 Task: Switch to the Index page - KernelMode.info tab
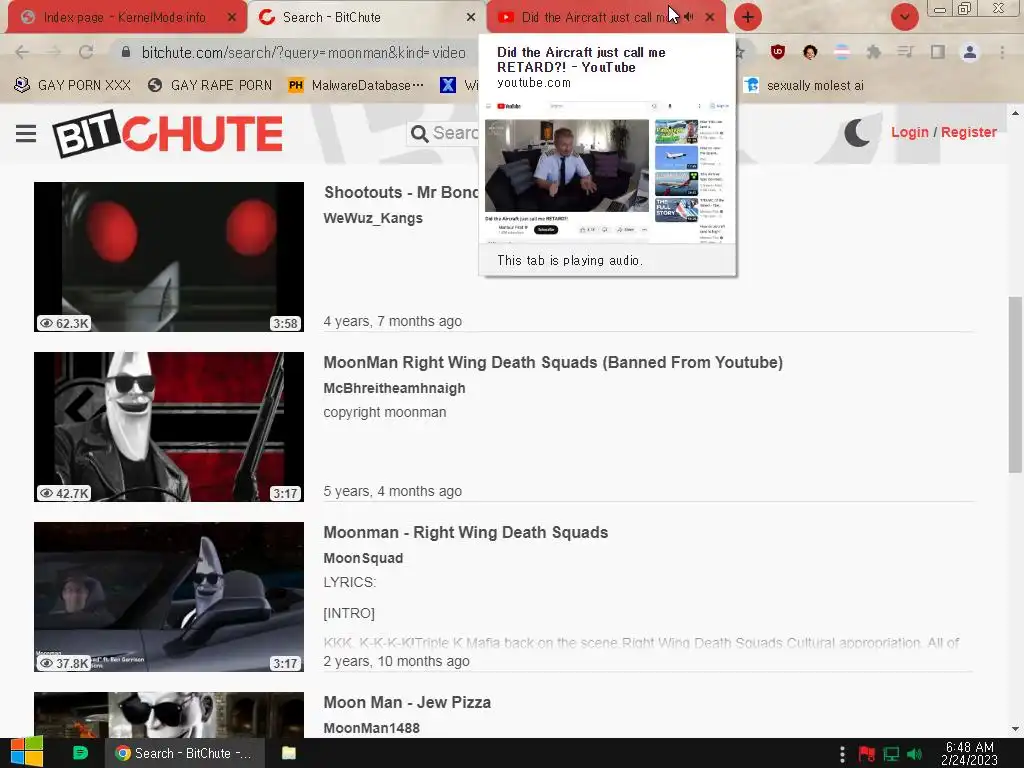coord(124,18)
